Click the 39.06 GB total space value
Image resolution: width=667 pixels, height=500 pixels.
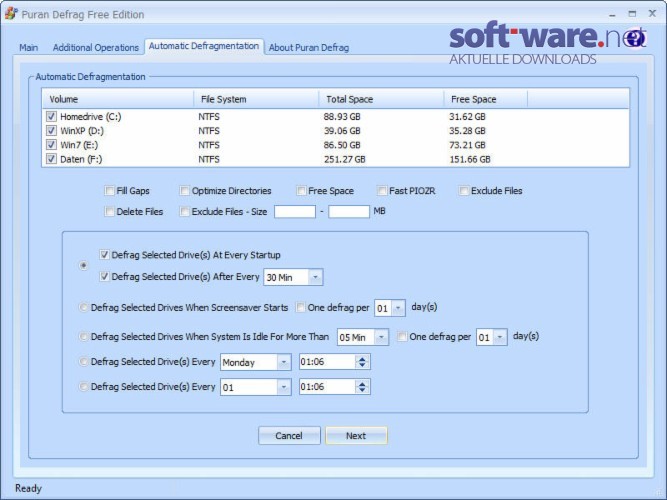(x=342, y=131)
